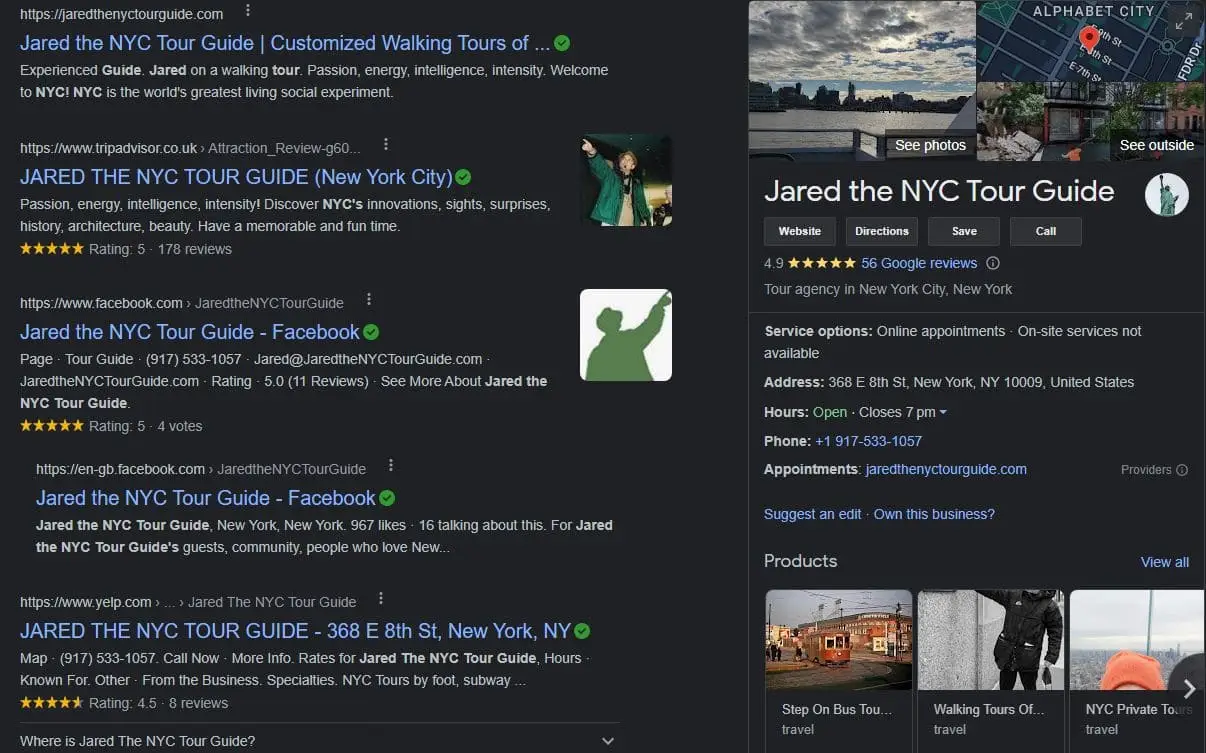
Task: Show next products with the right arrow
Action: [x=1188, y=688]
